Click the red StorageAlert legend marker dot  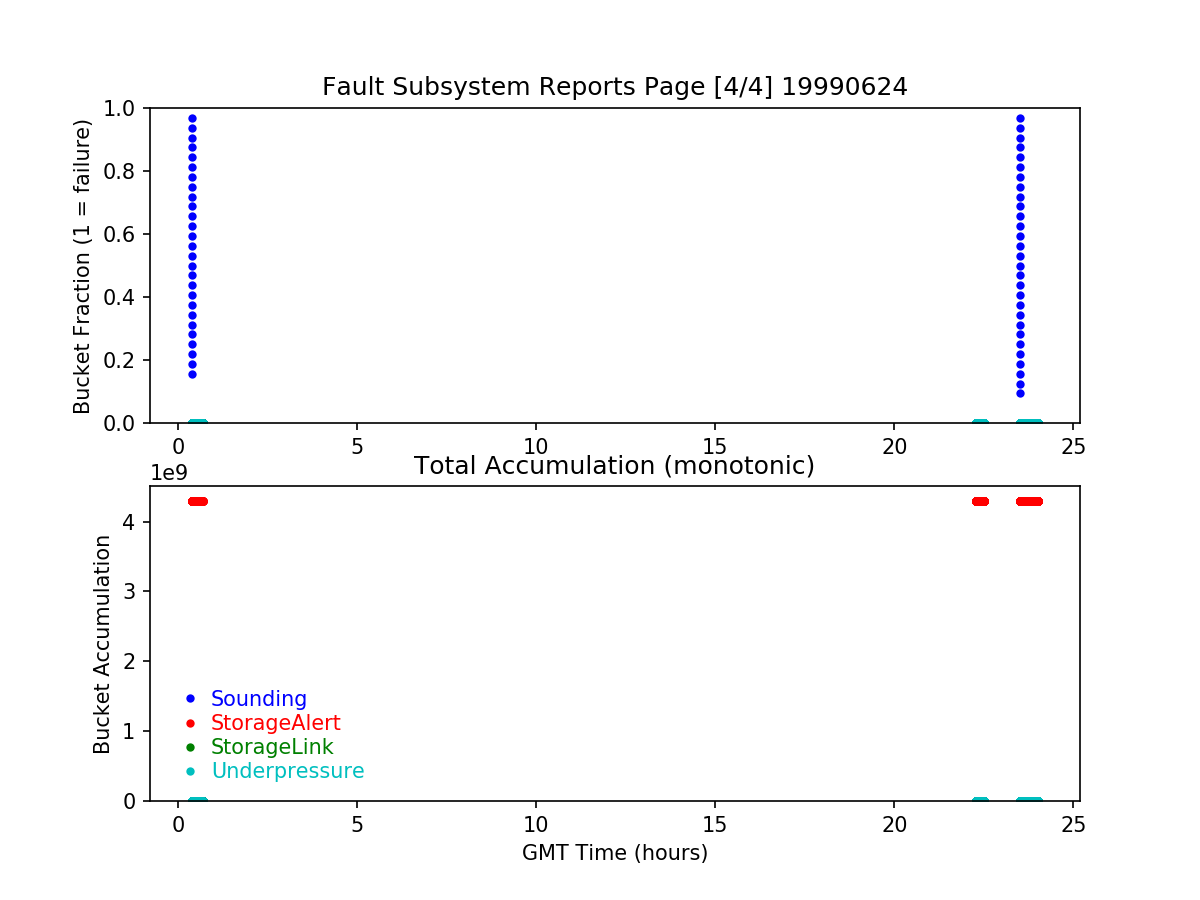pos(190,723)
